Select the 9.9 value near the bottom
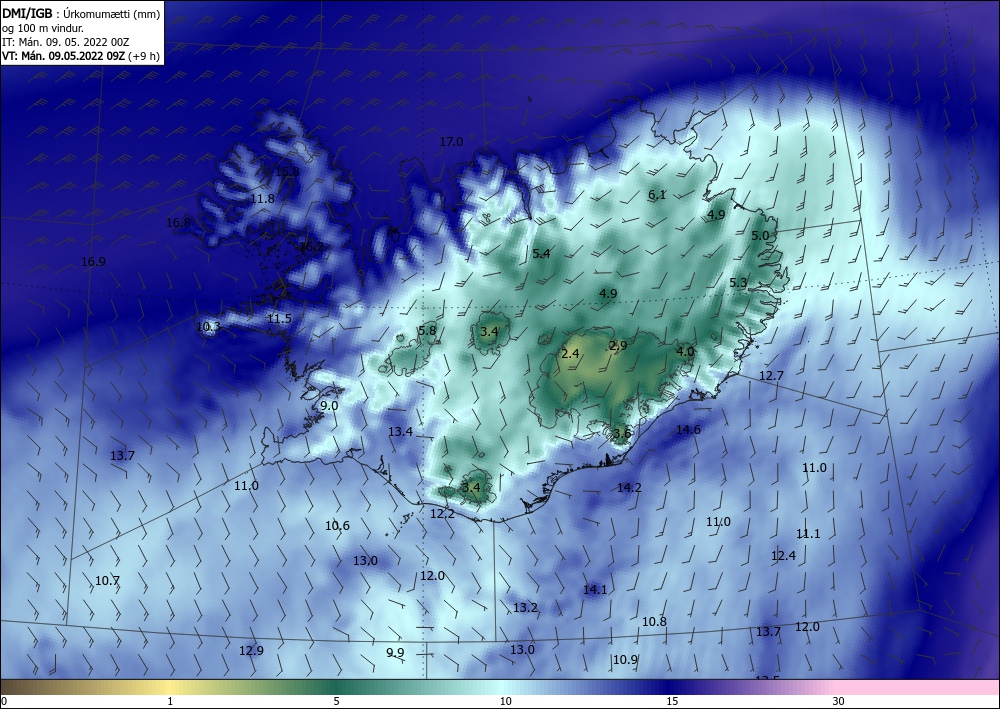Image resolution: width=1000 pixels, height=709 pixels. tap(395, 652)
